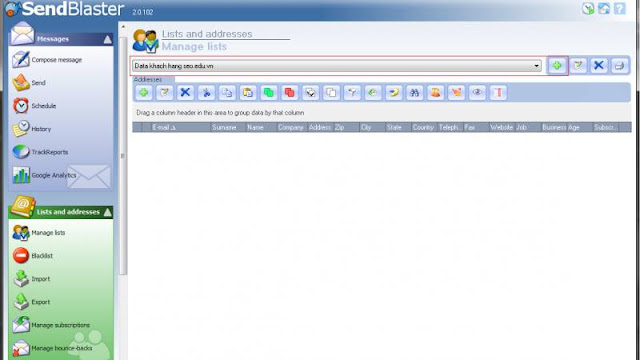Open Compose message in sidebar

(x=47, y=60)
